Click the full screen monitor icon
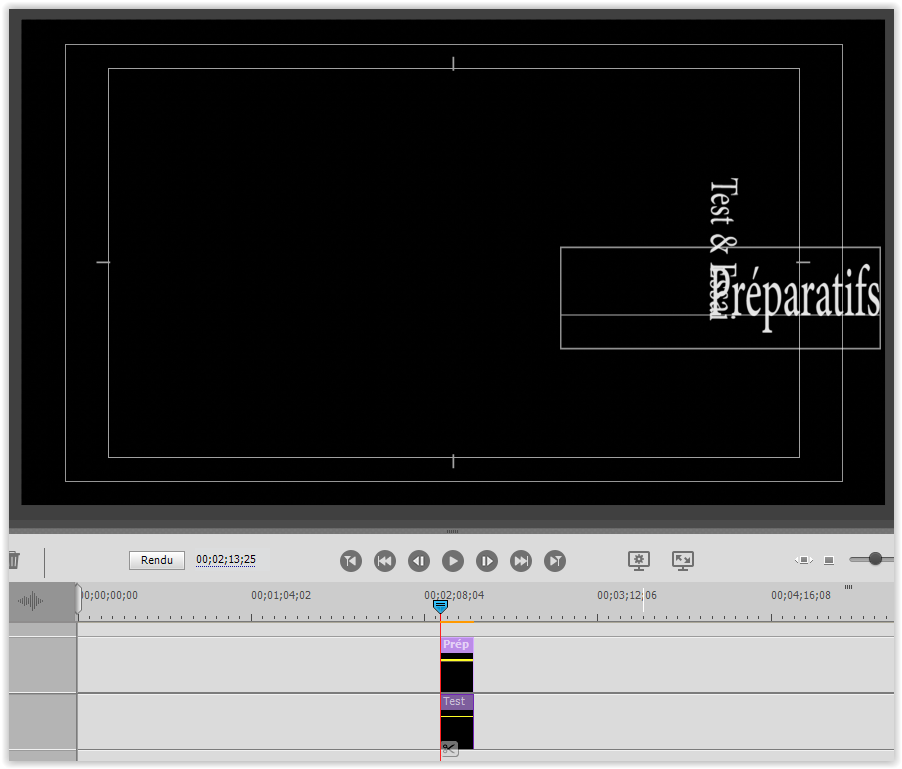This screenshot has width=902, height=769. [x=683, y=561]
